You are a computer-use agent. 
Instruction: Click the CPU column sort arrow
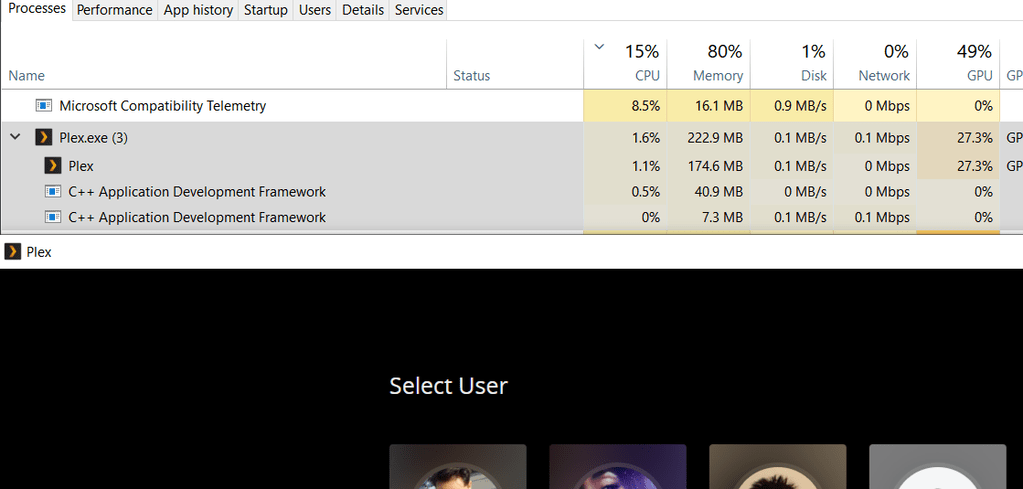tap(600, 46)
